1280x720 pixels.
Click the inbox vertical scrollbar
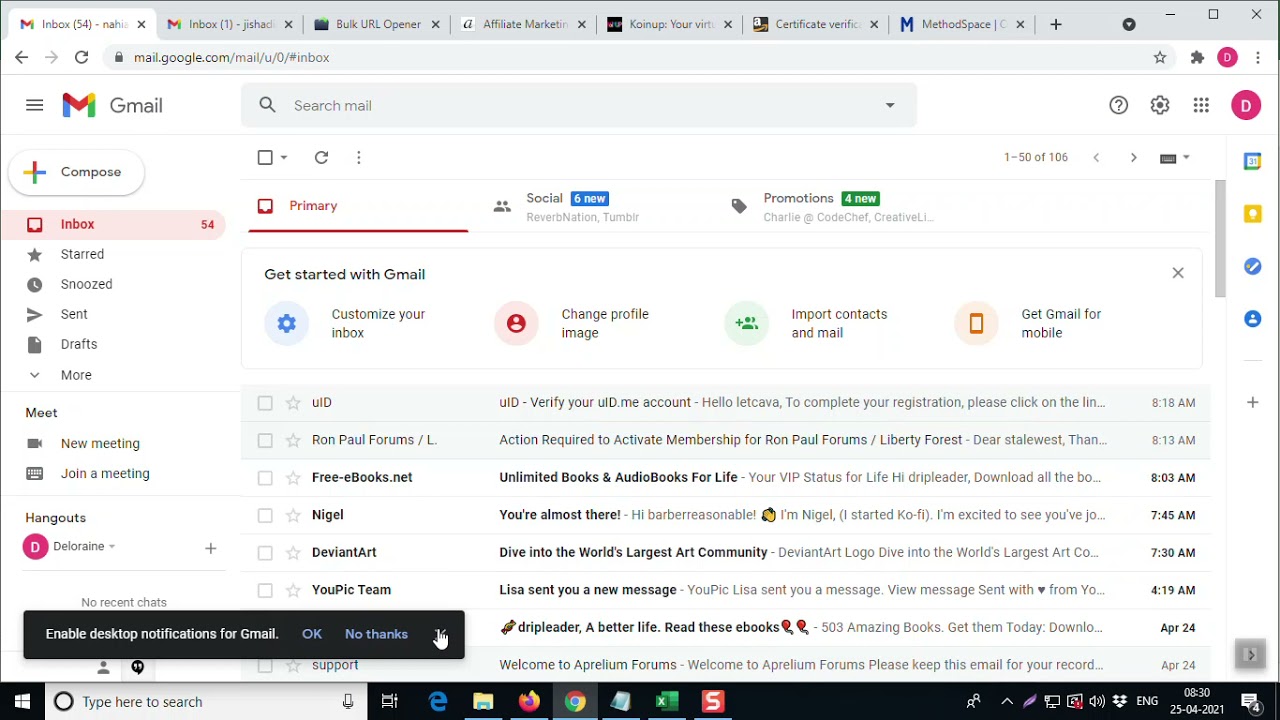(x=1220, y=239)
